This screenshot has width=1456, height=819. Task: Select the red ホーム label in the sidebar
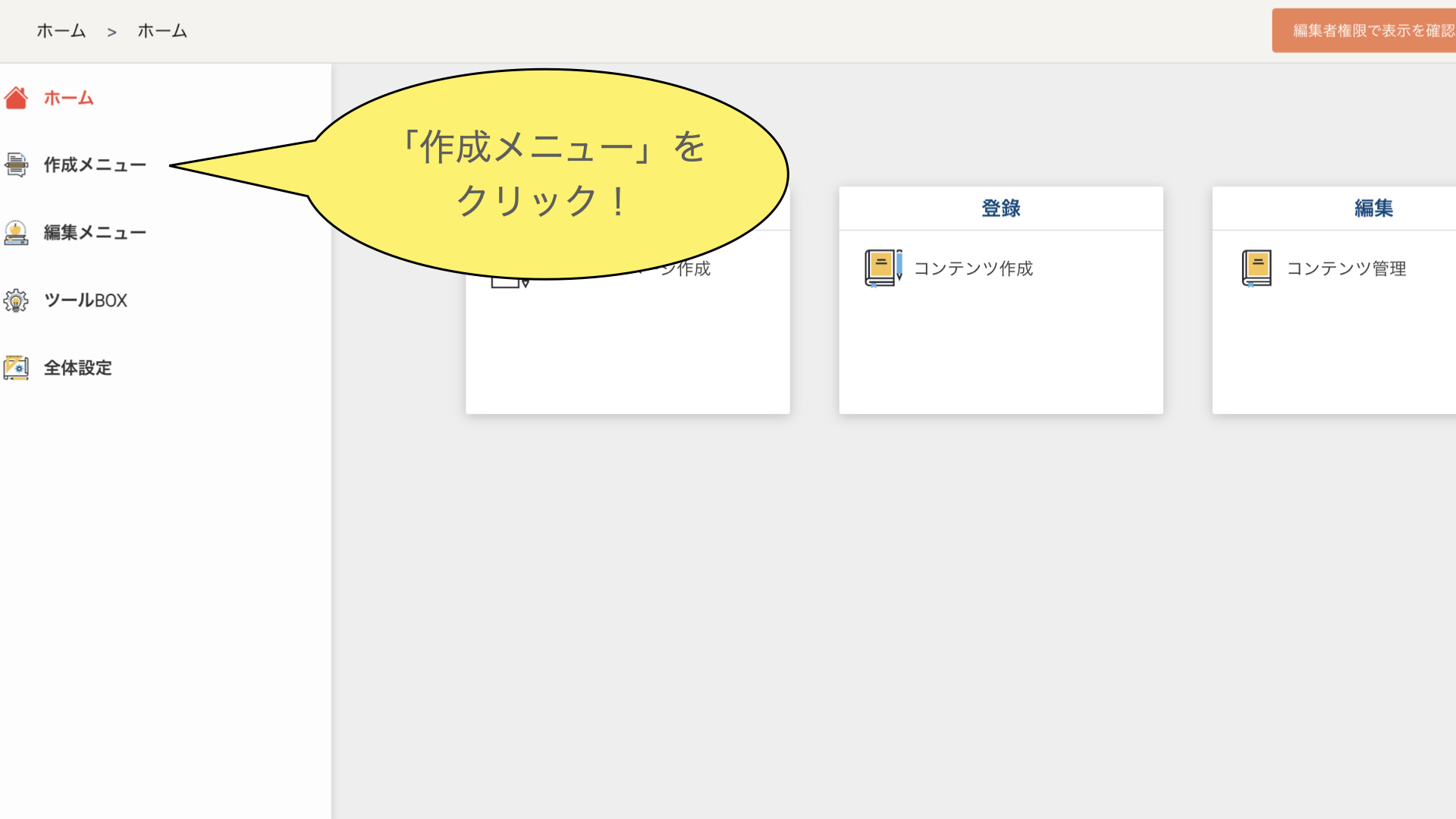coord(68,98)
